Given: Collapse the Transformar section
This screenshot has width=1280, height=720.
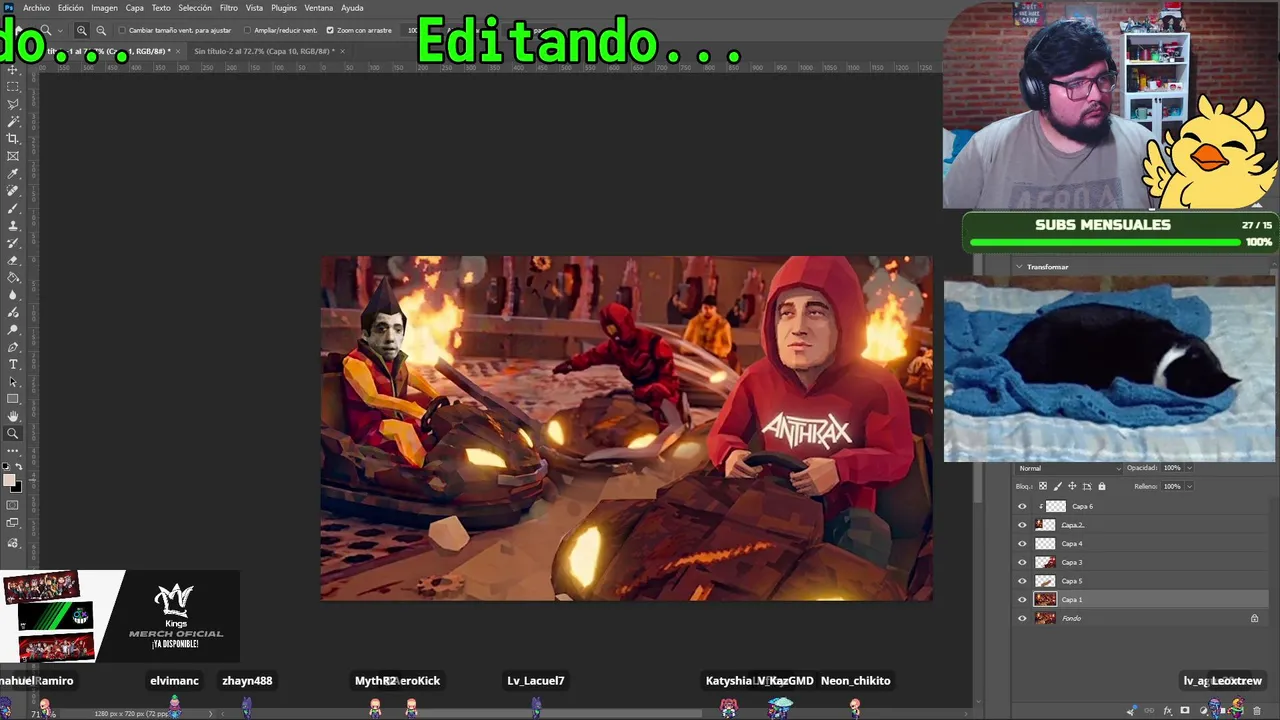Looking at the screenshot, I should 1019,267.
